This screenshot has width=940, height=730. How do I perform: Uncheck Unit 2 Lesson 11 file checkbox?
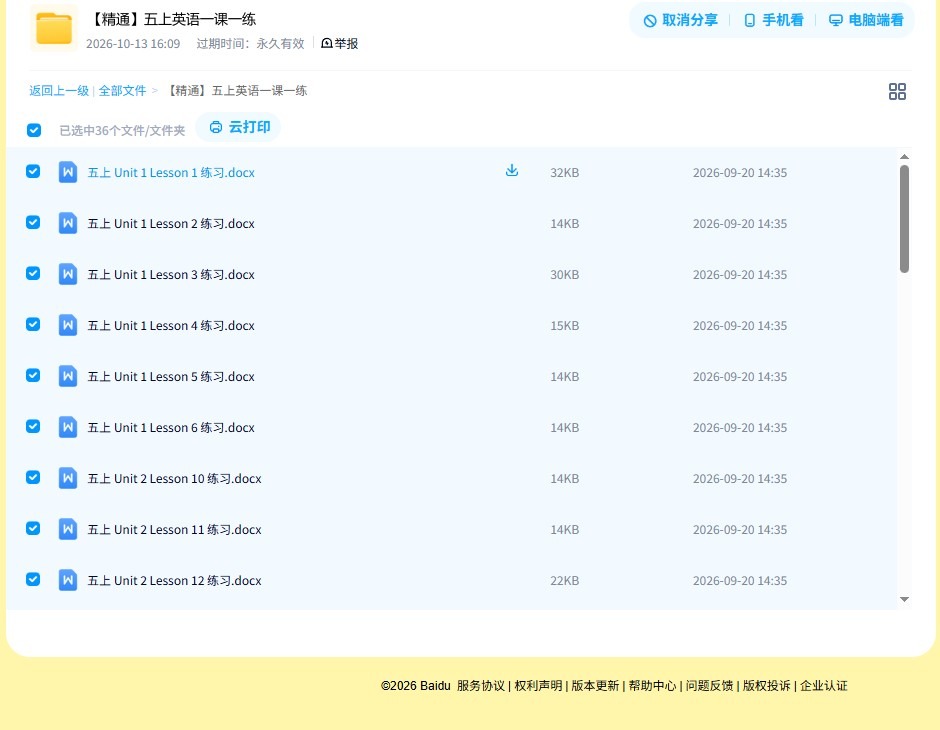pyautogui.click(x=33, y=528)
